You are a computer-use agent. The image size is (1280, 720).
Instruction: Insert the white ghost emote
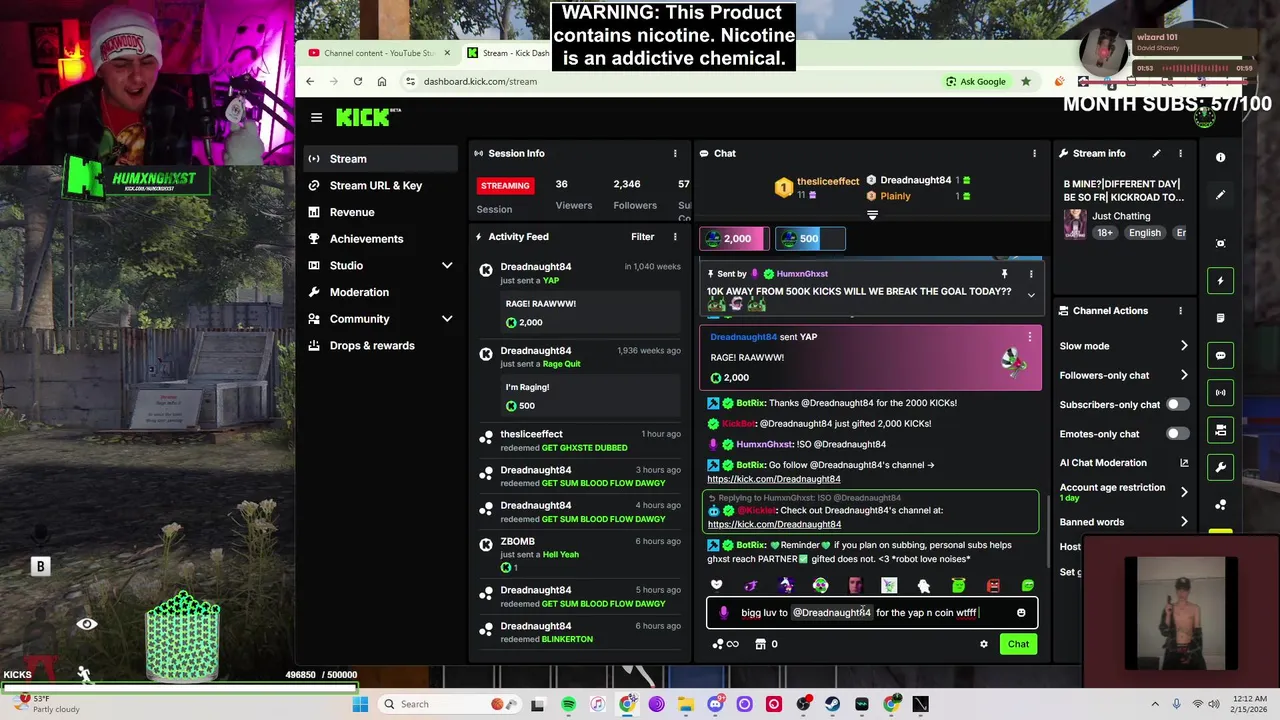click(x=923, y=585)
